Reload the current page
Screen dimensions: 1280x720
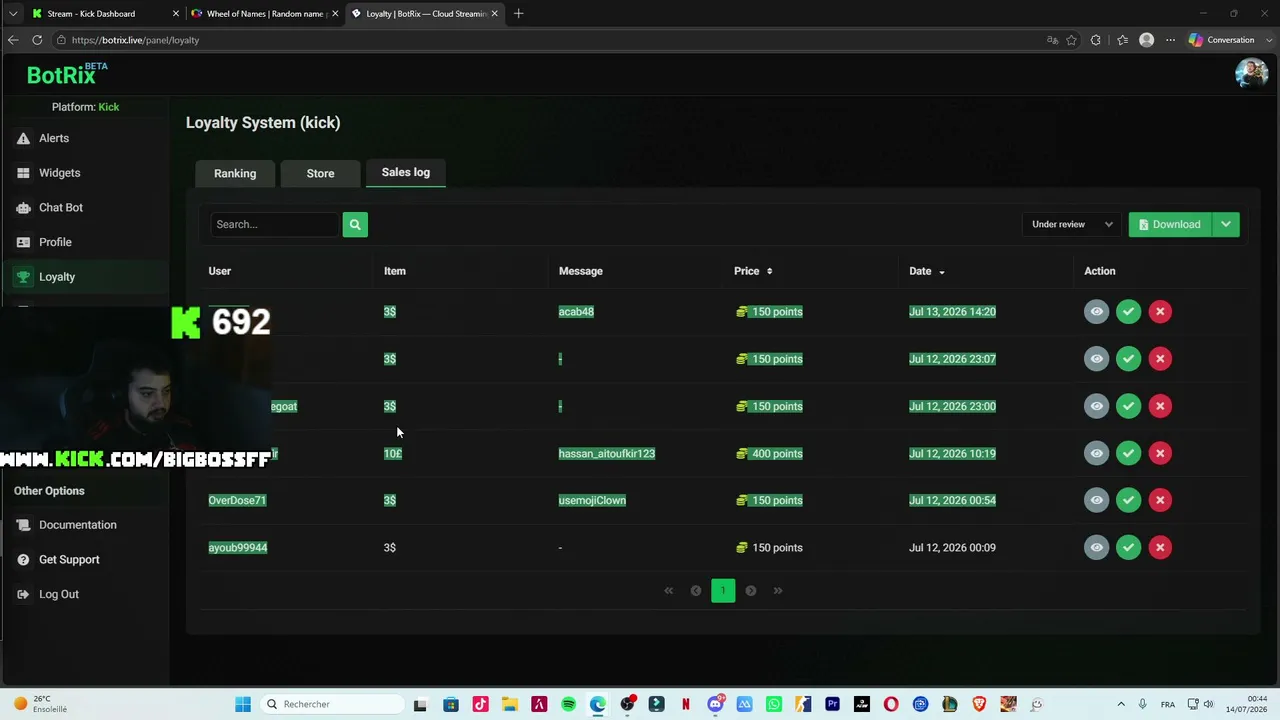click(37, 40)
